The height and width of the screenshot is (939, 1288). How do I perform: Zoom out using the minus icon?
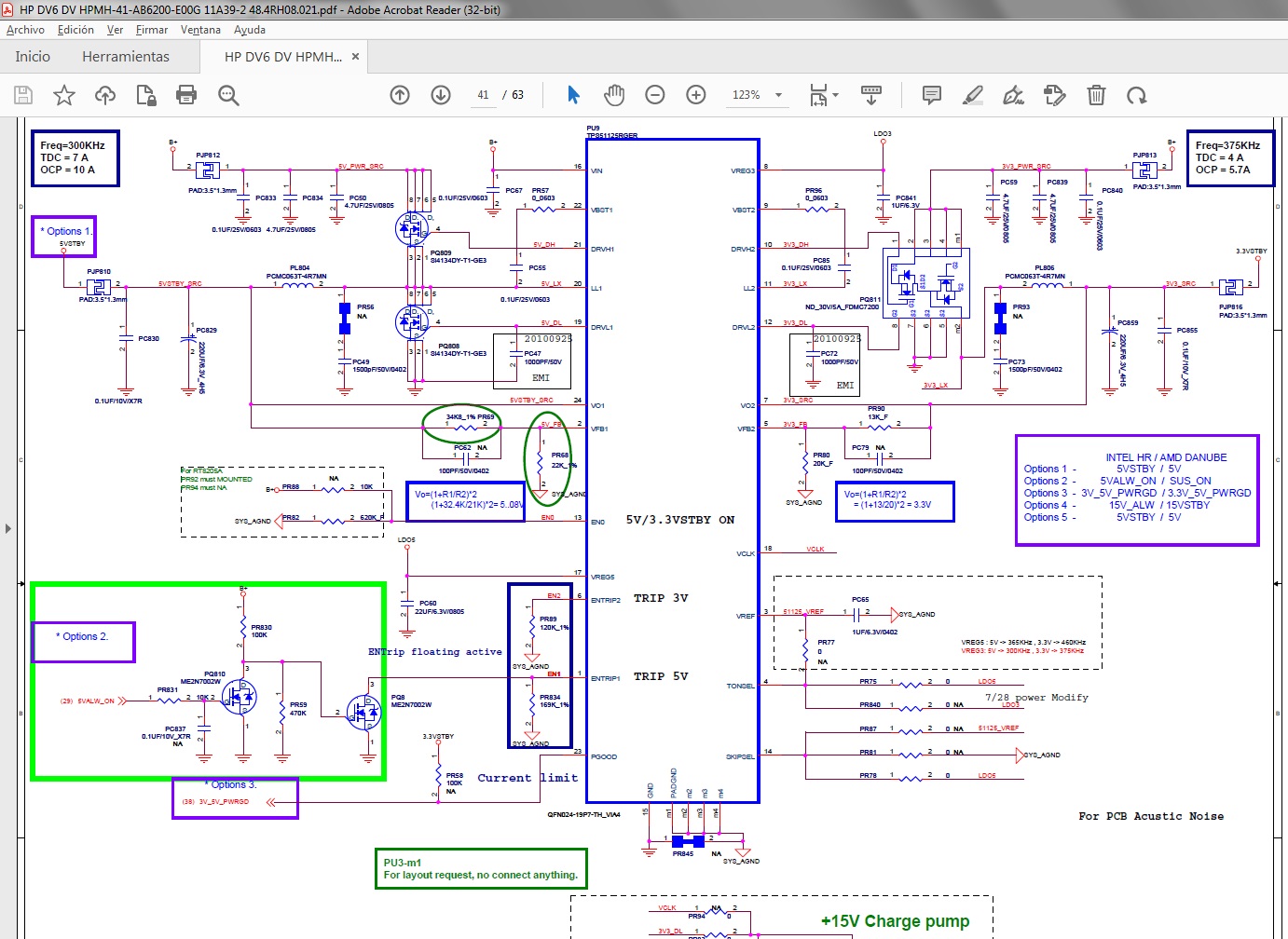click(x=655, y=95)
